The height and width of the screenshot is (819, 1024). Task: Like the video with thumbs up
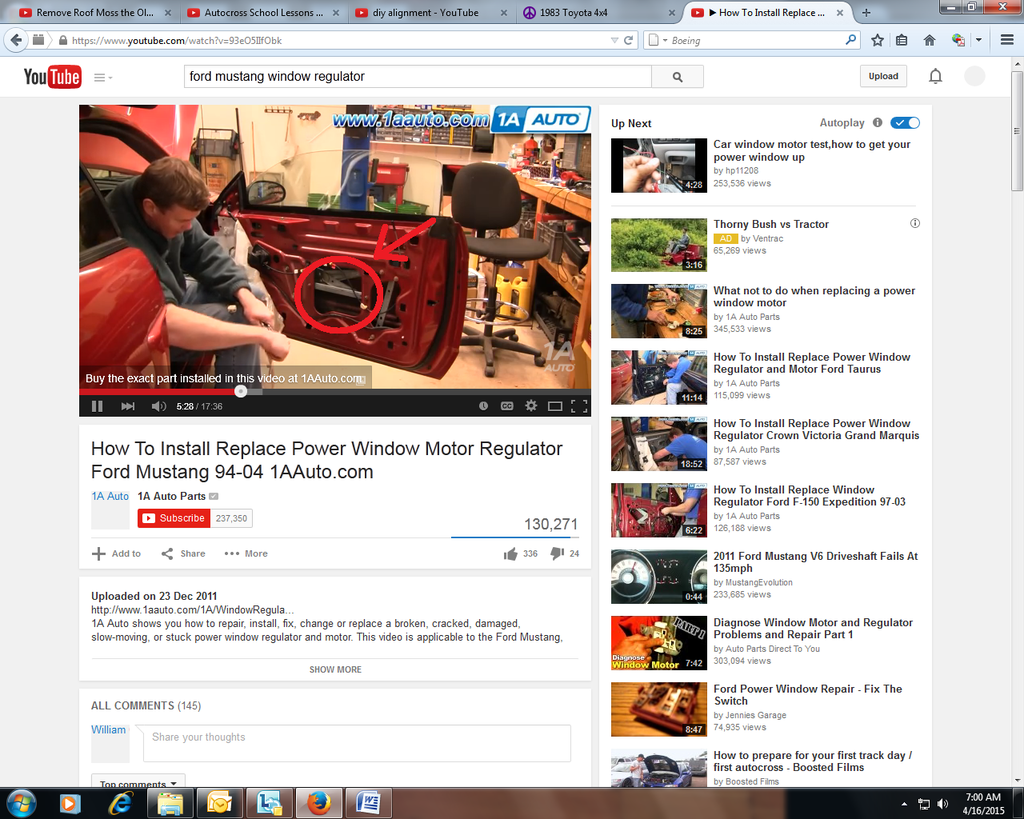point(511,554)
